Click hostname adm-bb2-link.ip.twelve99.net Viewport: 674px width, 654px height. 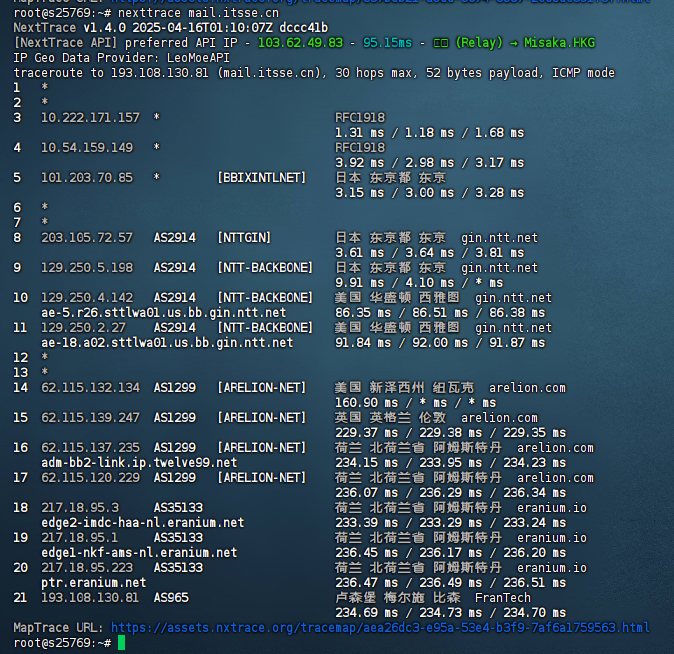coord(139,463)
